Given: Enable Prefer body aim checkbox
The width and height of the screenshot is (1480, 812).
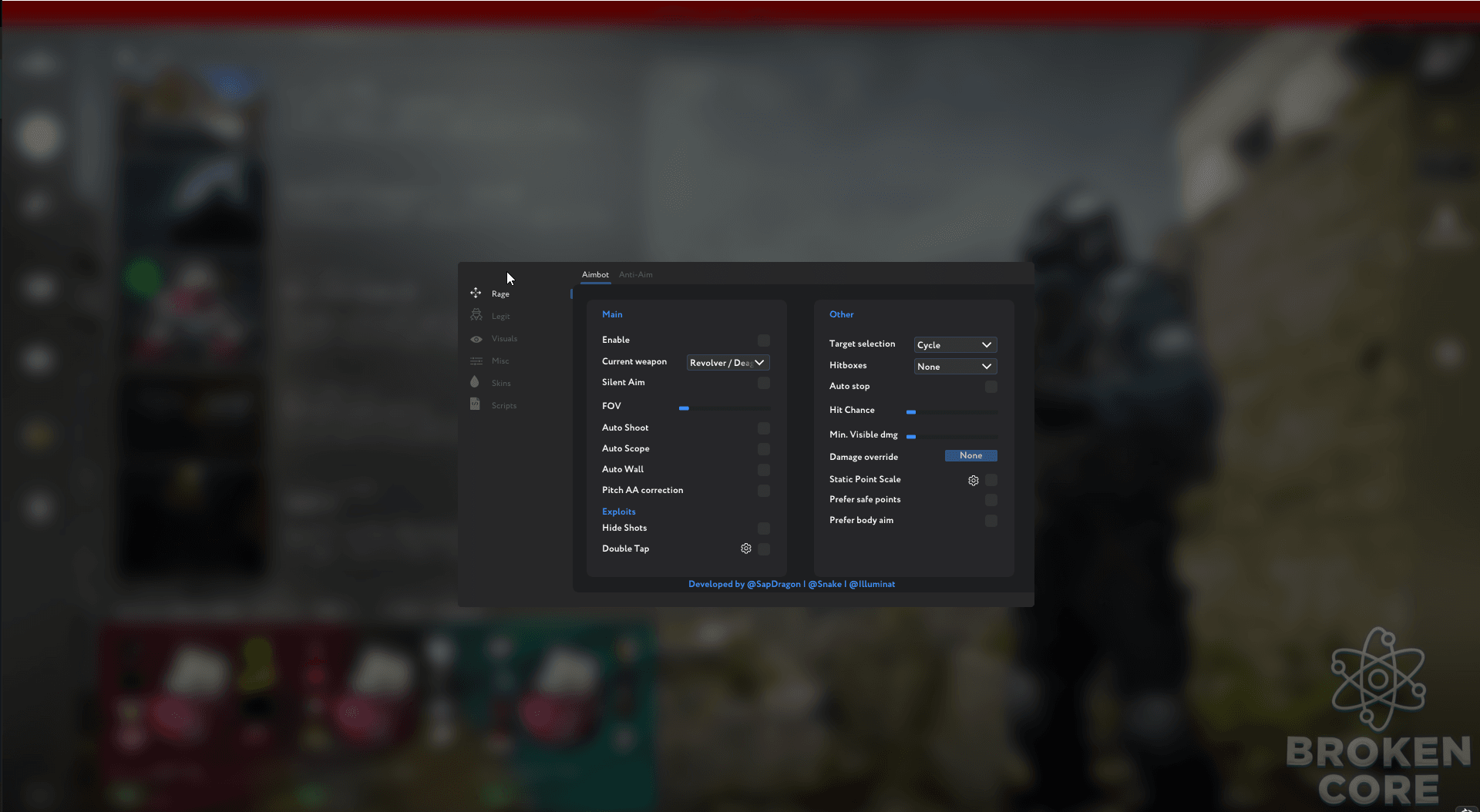Looking at the screenshot, I should coord(991,521).
